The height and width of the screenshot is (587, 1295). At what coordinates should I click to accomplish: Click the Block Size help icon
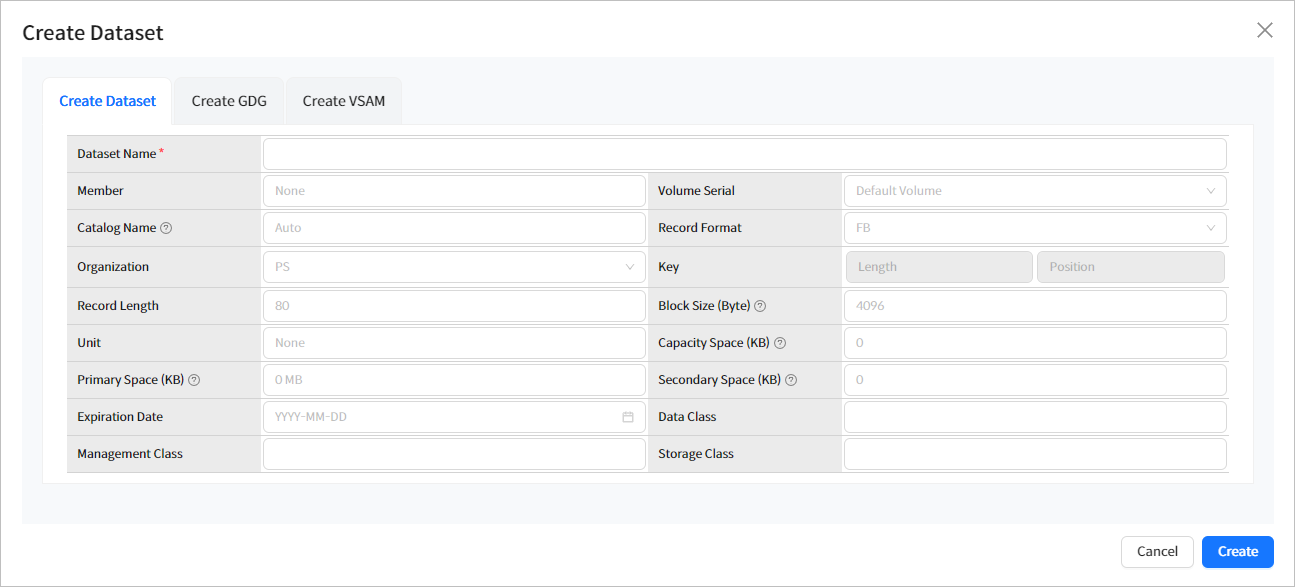[760, 305]
